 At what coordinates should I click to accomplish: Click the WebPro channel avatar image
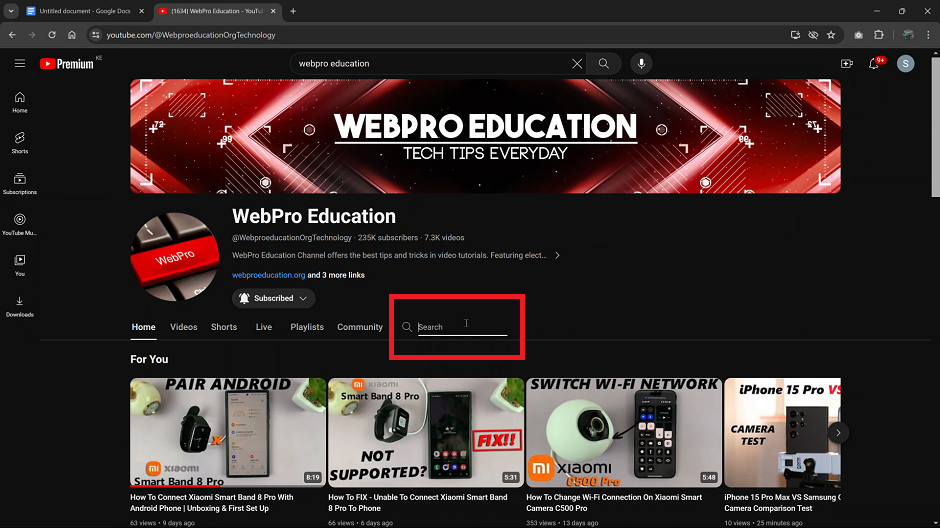pos(174,257)
